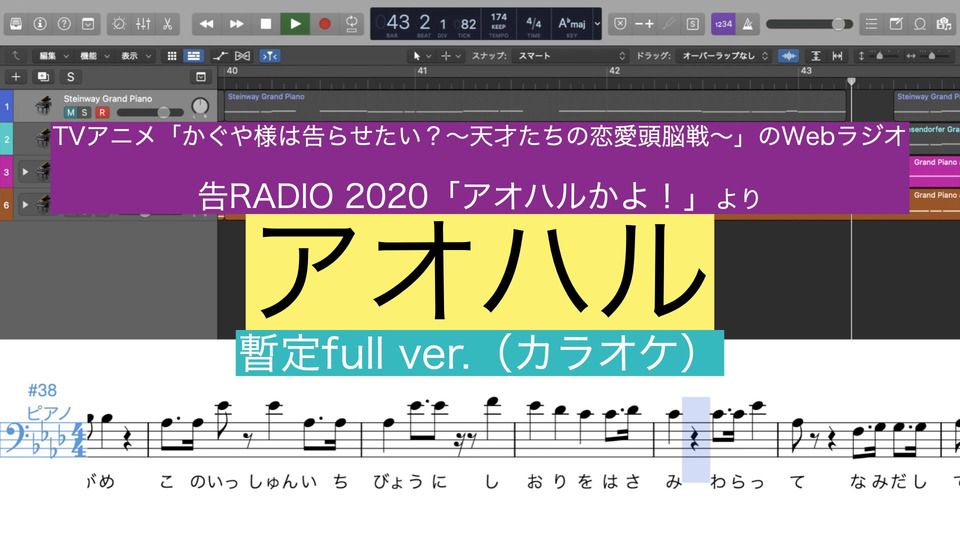Image resolution: width=960 pixels, height=540 pixels.
Task: Click the green Play button
Action: tap(295, 24)
